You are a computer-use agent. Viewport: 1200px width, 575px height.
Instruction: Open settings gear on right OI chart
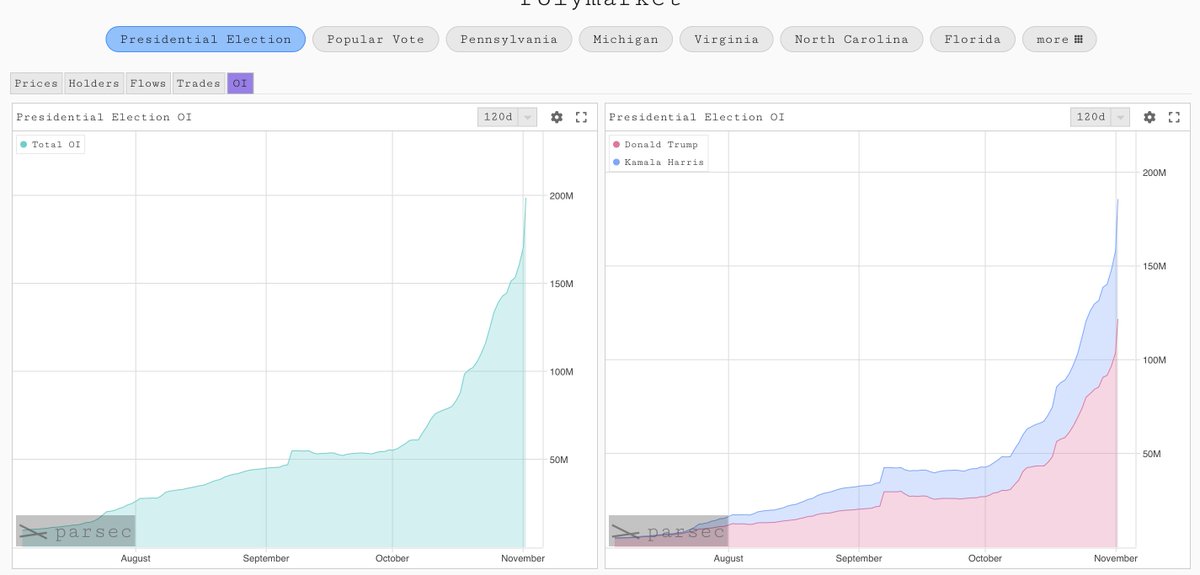tap(1150, 117)
